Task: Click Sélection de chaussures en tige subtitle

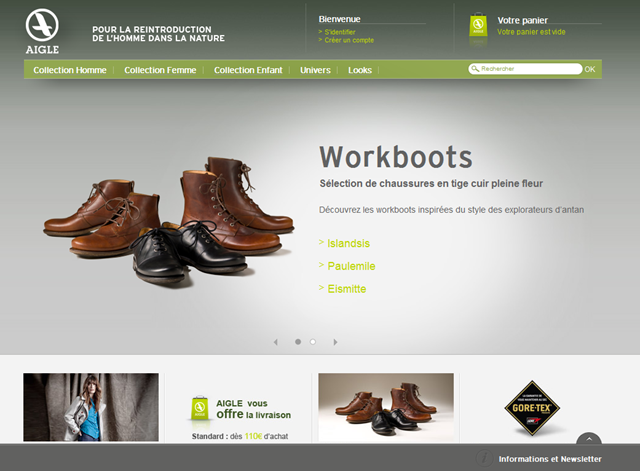Action: click(x=431, y=184)
